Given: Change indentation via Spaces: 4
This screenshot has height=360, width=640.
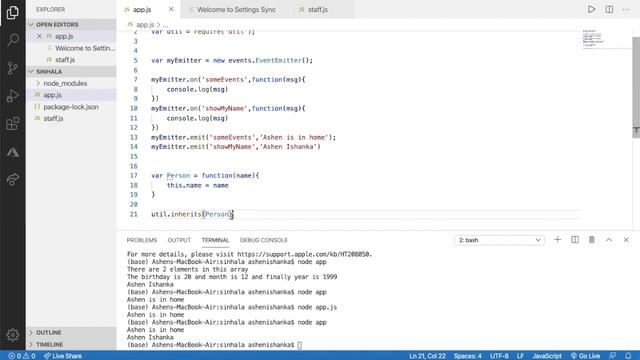Looking at the screenshot, I should [x=468, y=356].
